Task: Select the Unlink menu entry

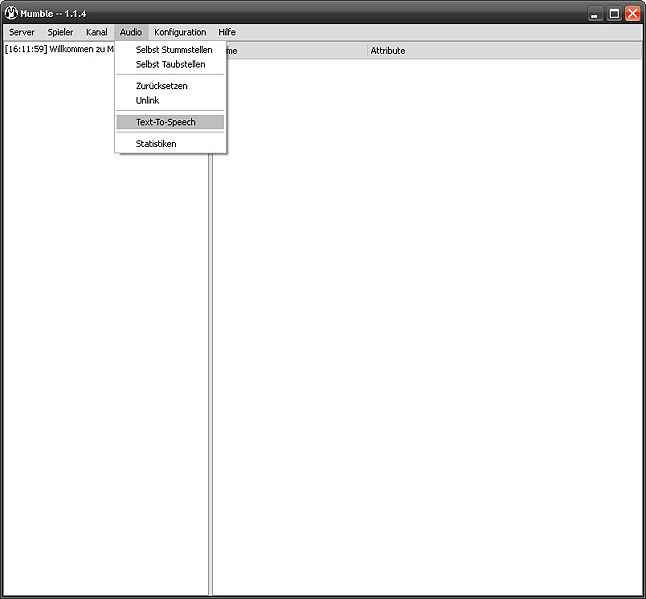Action: point(170,100)
